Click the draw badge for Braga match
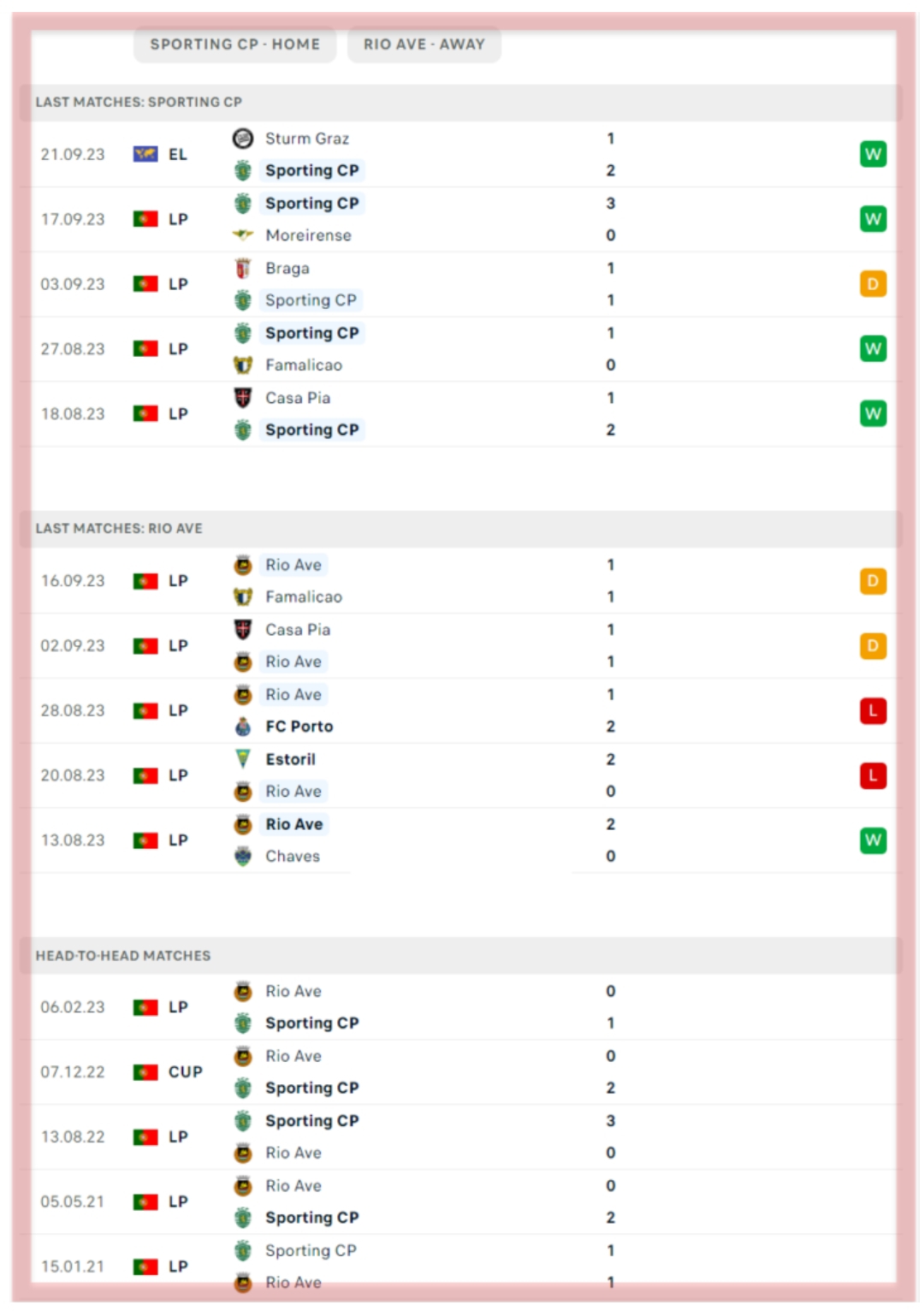The height and width of the screenshot is (1311, 924). [873, 284]
